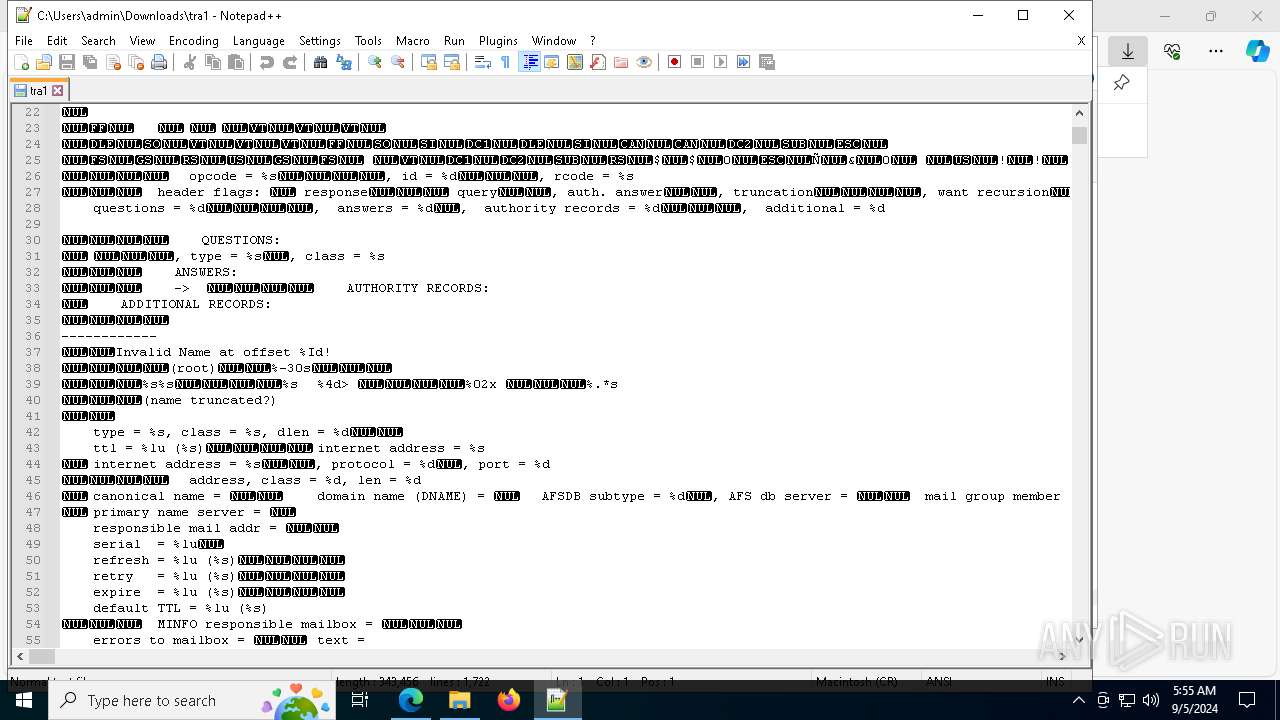Viewport: 1280px width, 720px height.
Task: Open the Plugins menu
Action: (498, 41)
